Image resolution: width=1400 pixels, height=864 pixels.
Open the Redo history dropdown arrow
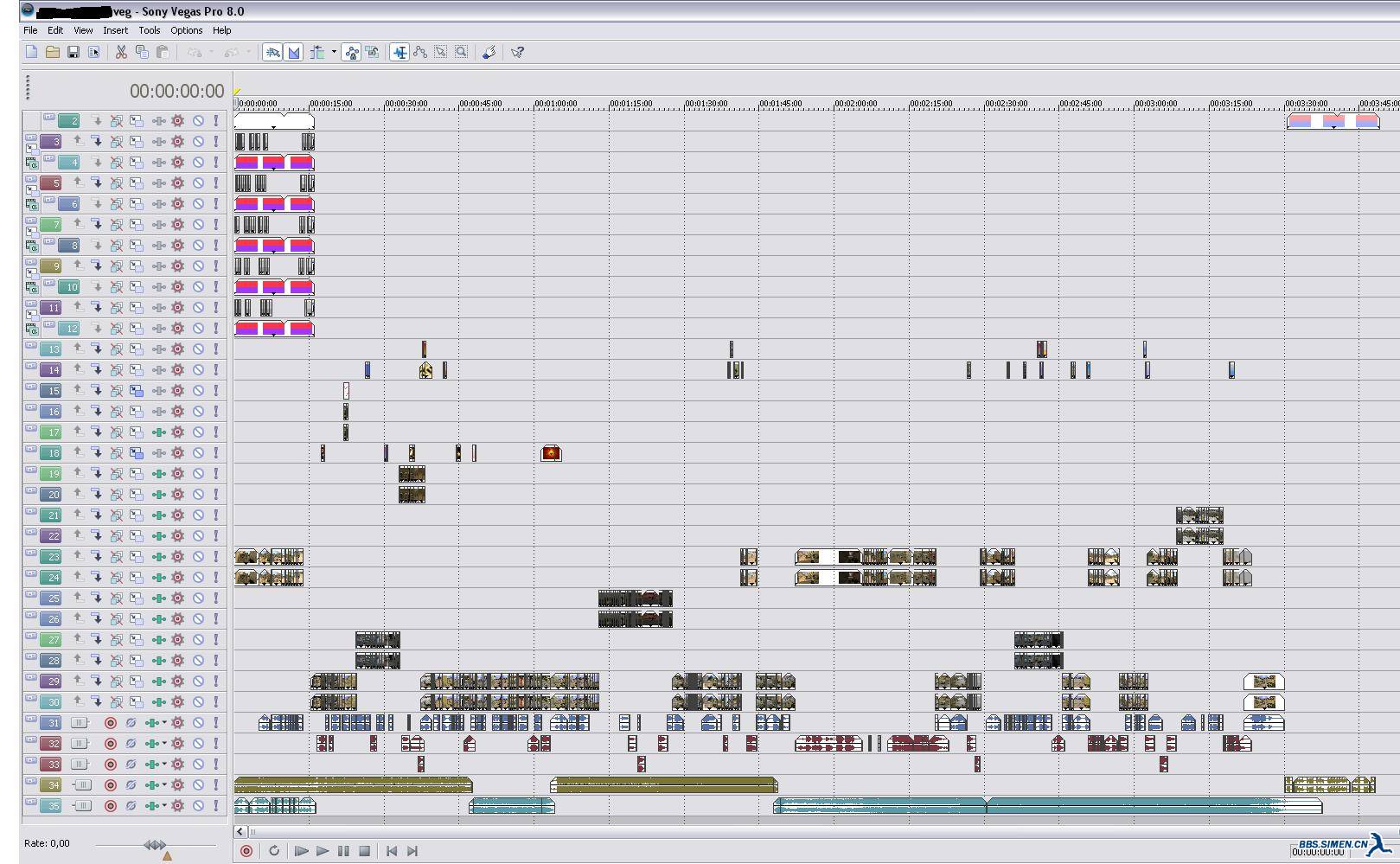(248, 52)
